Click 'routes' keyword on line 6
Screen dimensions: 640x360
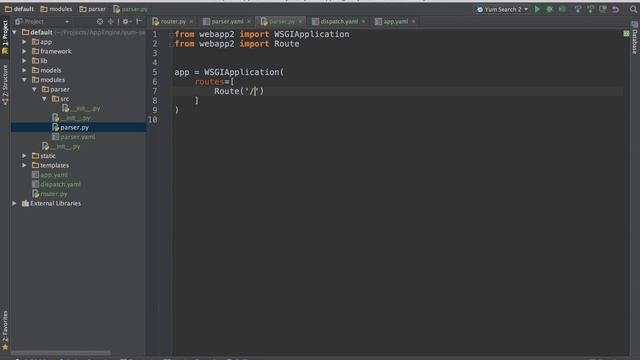[209, 82]
